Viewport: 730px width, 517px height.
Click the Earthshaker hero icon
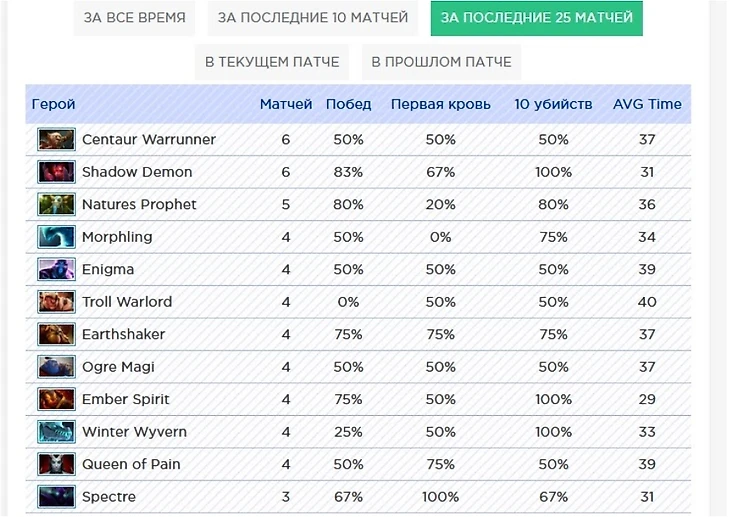[56, 335]
